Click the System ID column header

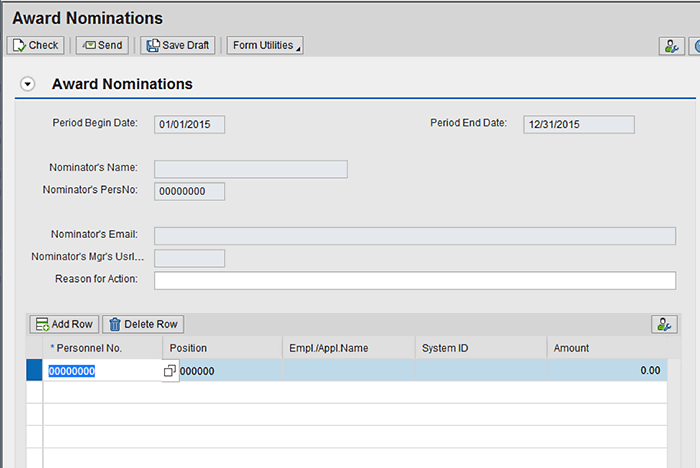pyautogui.click(x=480, y=348)
